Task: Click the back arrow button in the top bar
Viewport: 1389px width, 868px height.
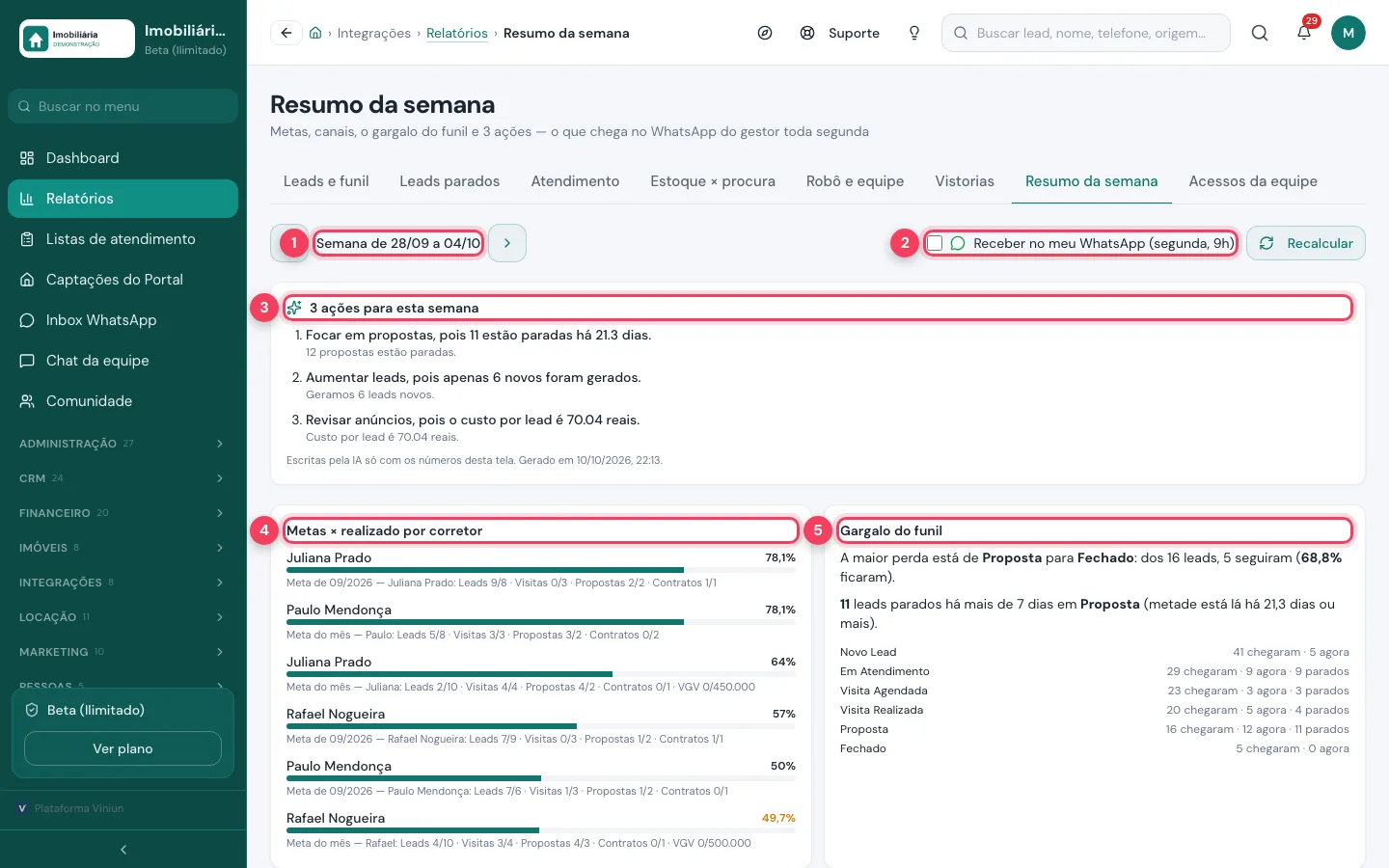Action: 286,33
